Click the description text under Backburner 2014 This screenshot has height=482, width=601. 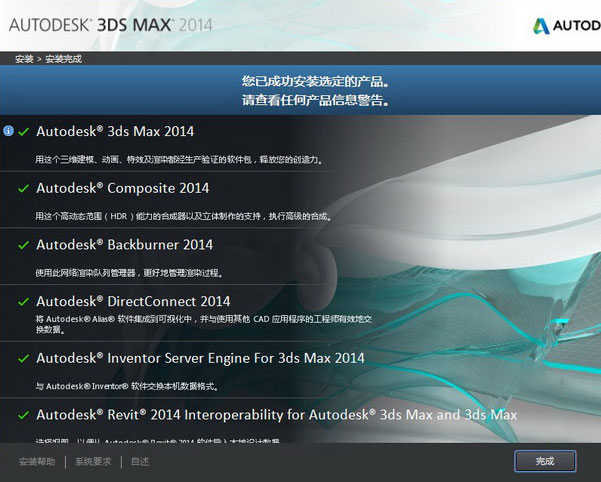click(129, 273)
